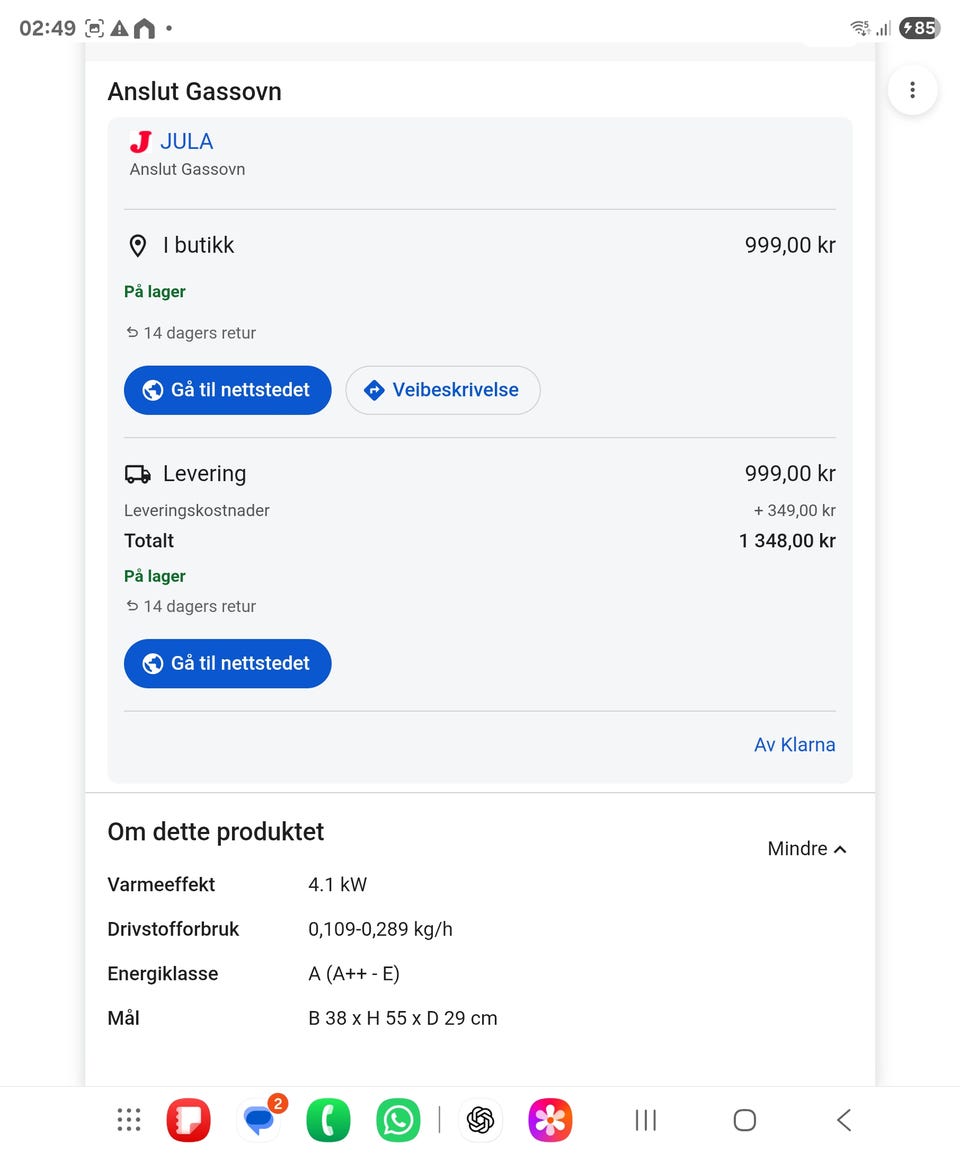Launch the red notes app in dock
Screen dimensions: 960x1153
point(188,1120)
